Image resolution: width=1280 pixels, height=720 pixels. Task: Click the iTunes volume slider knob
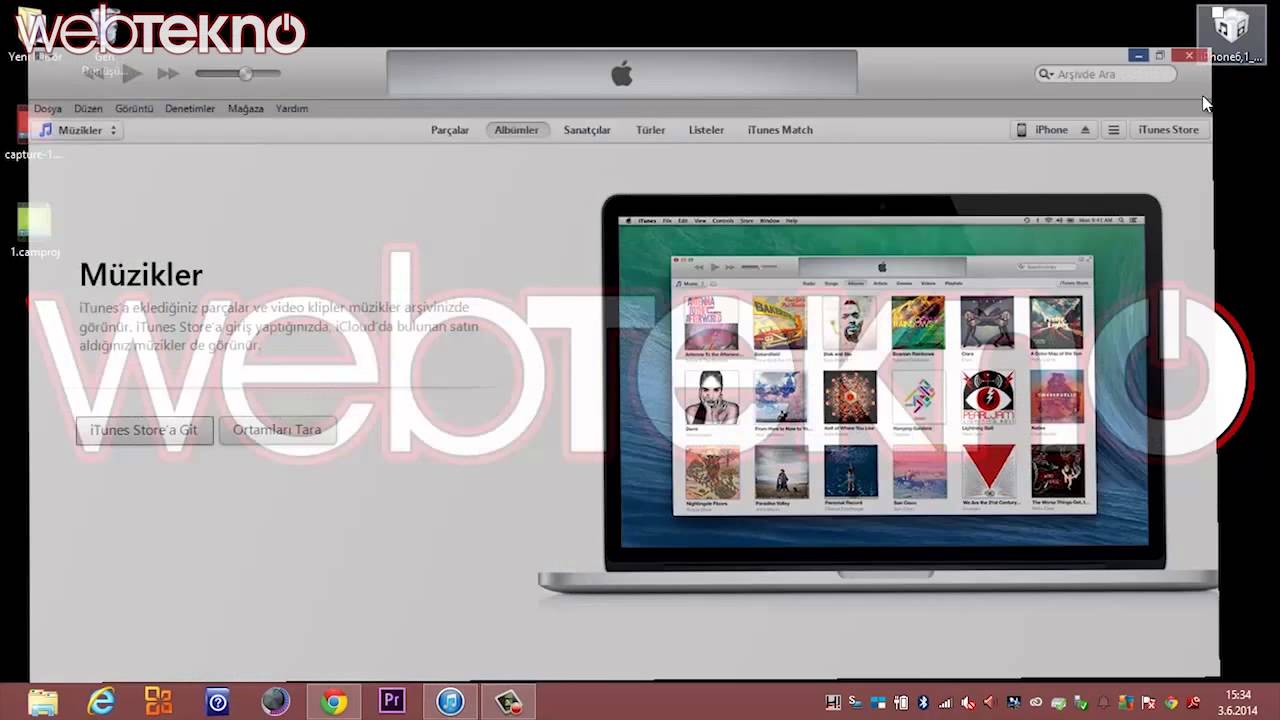(245, 73)
